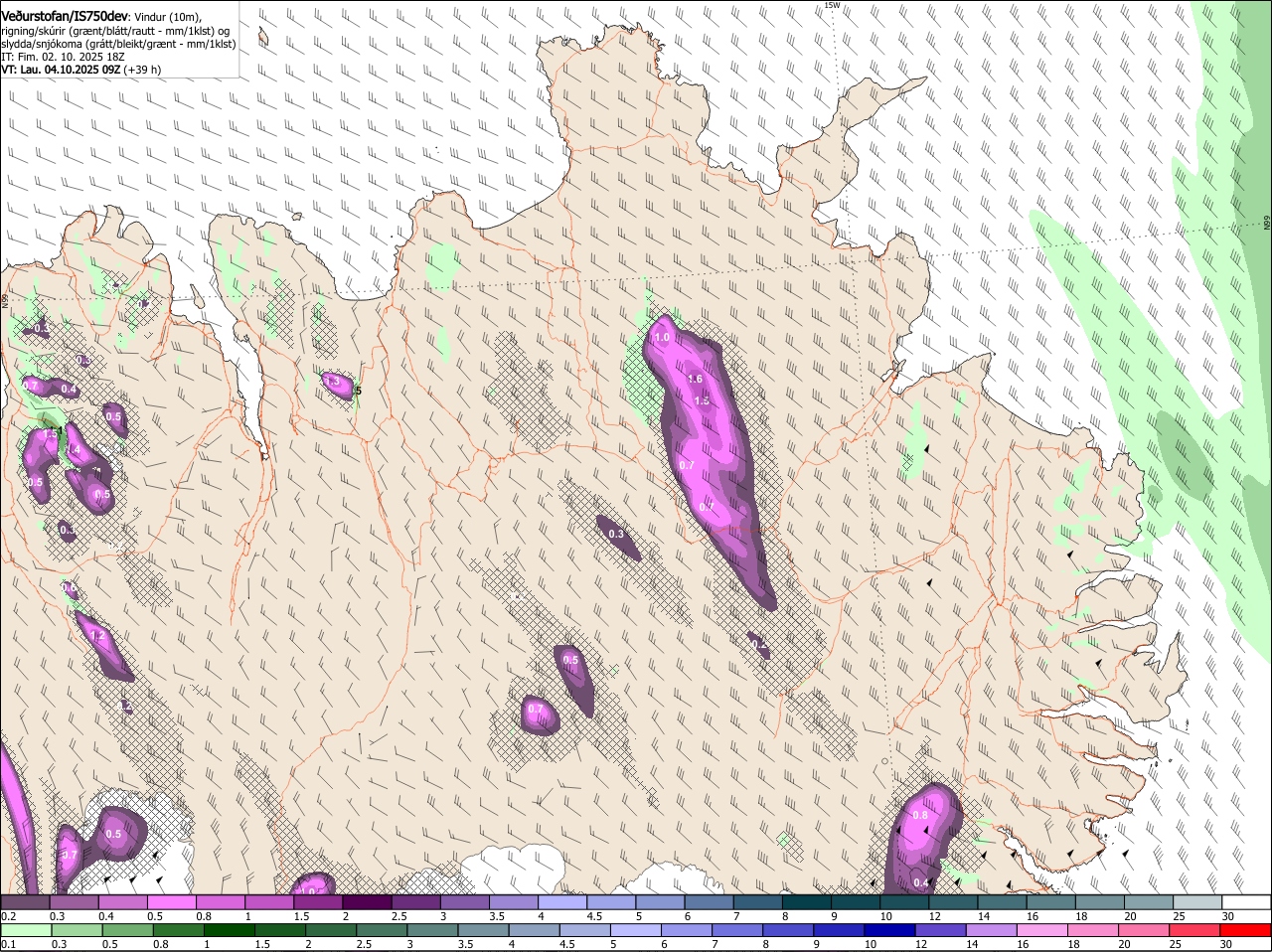
Task: Select the 'IT: Fim. 02. 10. 2025 18Z' line
Action: tap(63, 57)
